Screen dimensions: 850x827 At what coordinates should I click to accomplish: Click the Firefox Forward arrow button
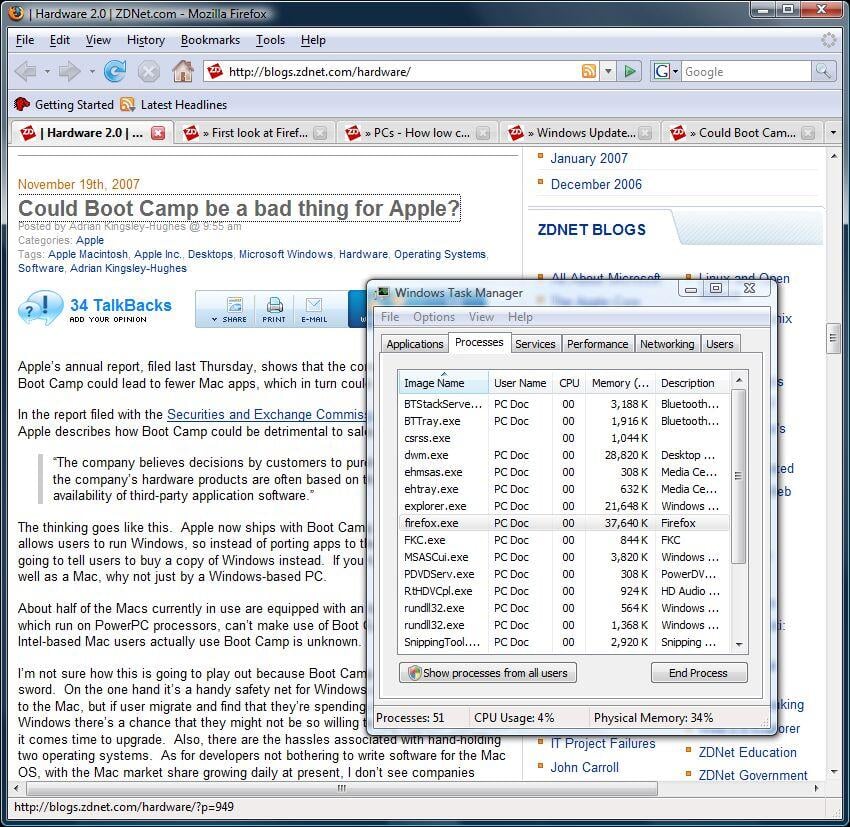(69, 72)
